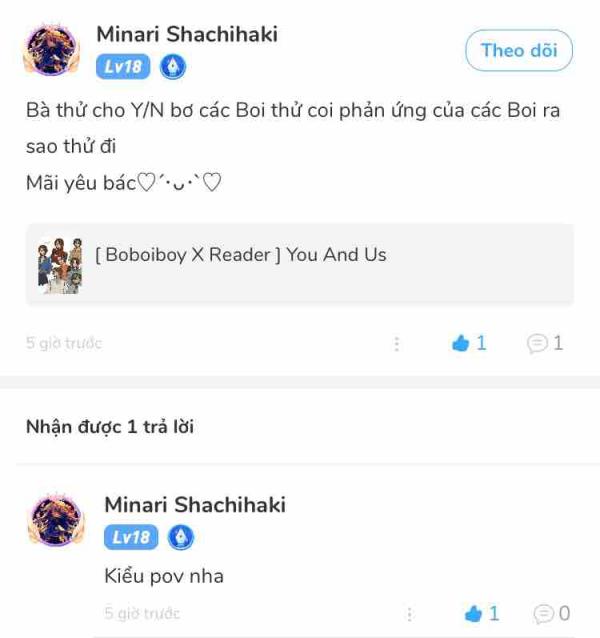Screen dimensions: 600x638
Task: Tap the author pen badge on top post
Action: (173, 67)
